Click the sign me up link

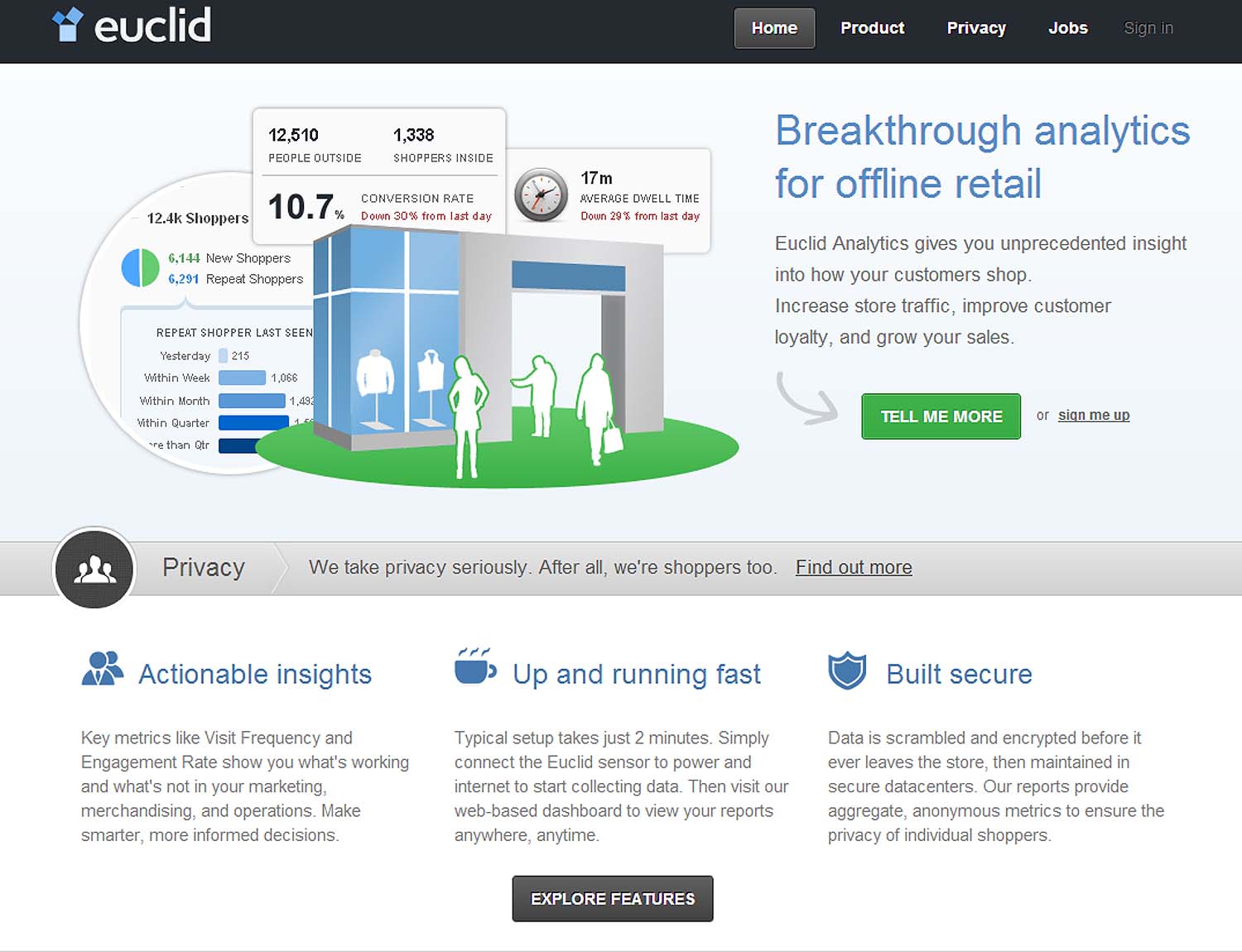click(x=1093, y=415)
